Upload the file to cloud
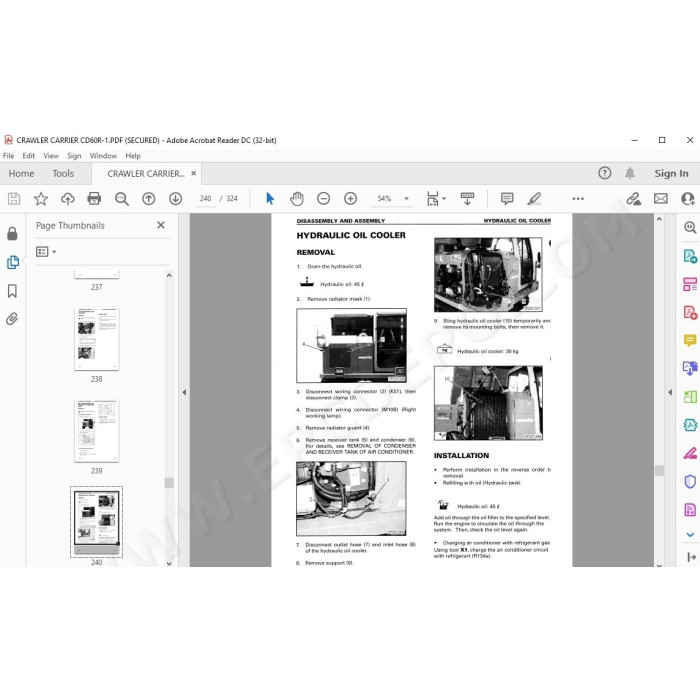The height and width of the screenshot is (700, 700). (x=67, y=199)
